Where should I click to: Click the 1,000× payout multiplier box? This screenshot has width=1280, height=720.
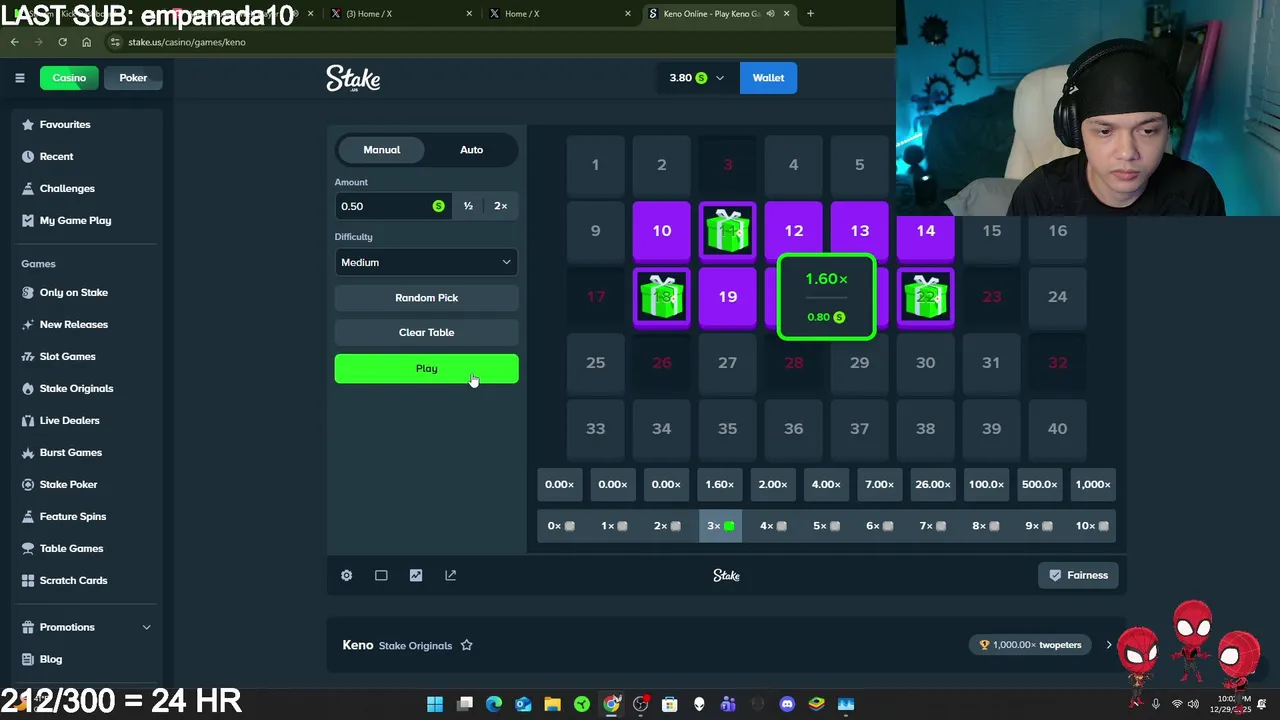point(1092,485)
